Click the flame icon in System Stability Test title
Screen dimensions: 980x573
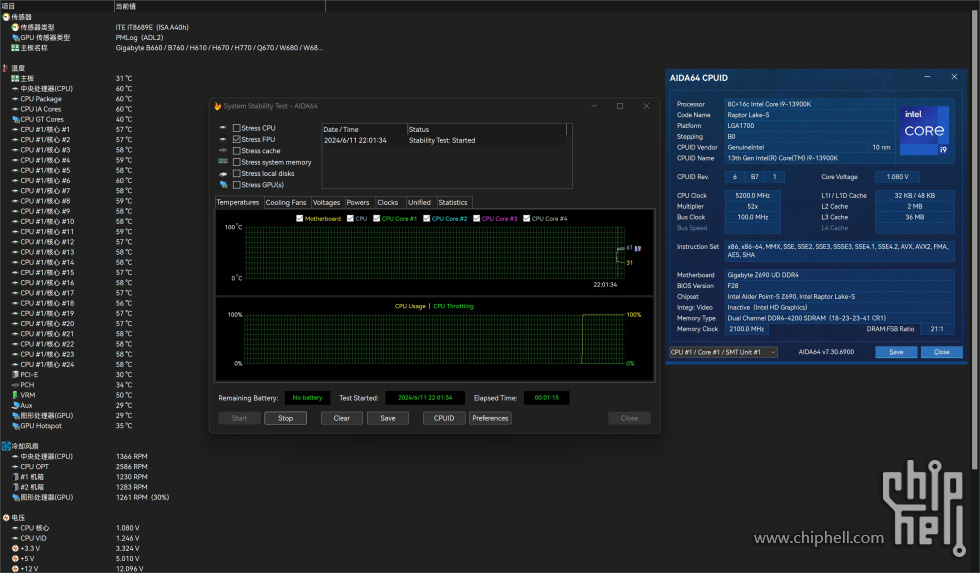tap(218, 106)
